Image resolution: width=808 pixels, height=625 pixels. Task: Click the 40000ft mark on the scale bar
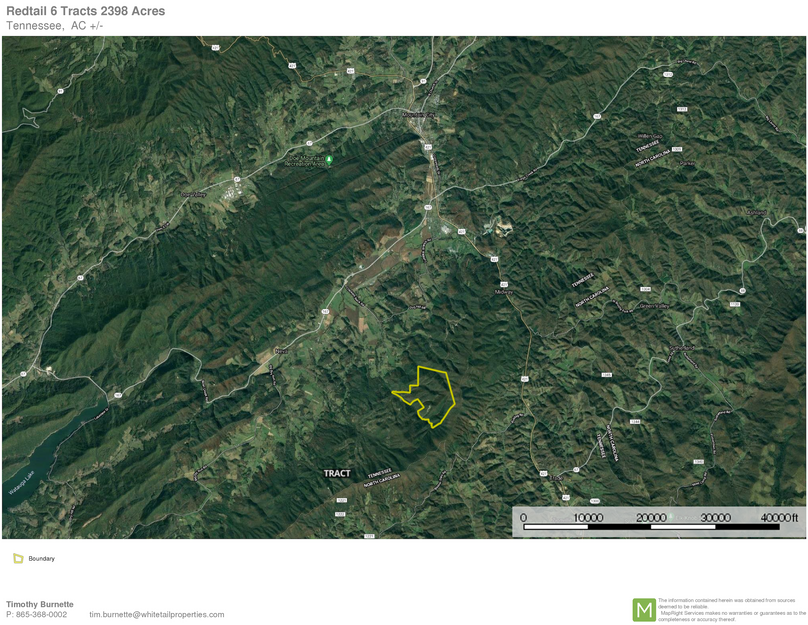pos(777,518)
